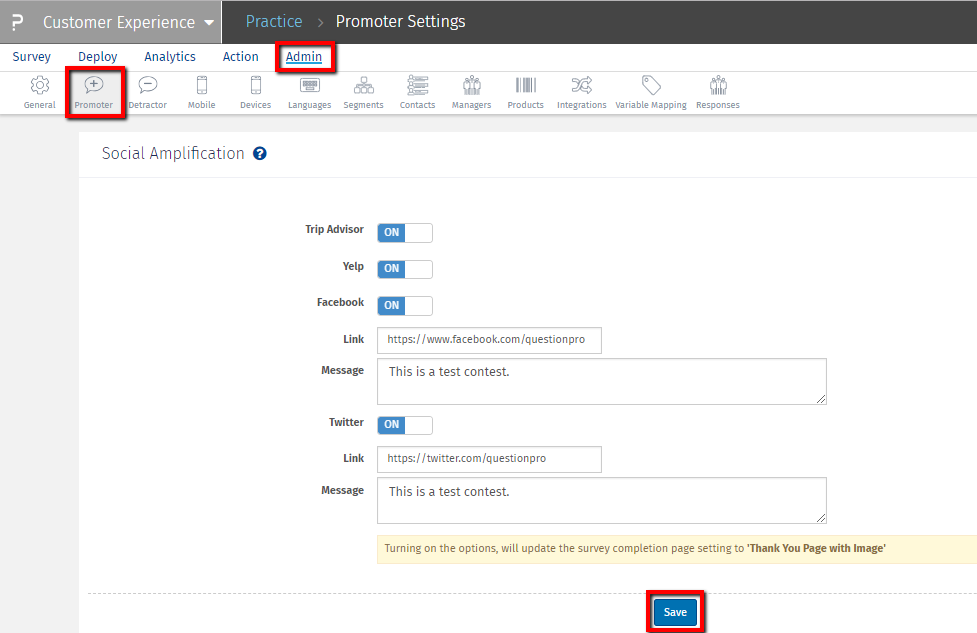Image resolution: width=977 pixels, height=633 pixels.
Task: Toggle the Facebook switch
Action: click(x=405, y=305)
